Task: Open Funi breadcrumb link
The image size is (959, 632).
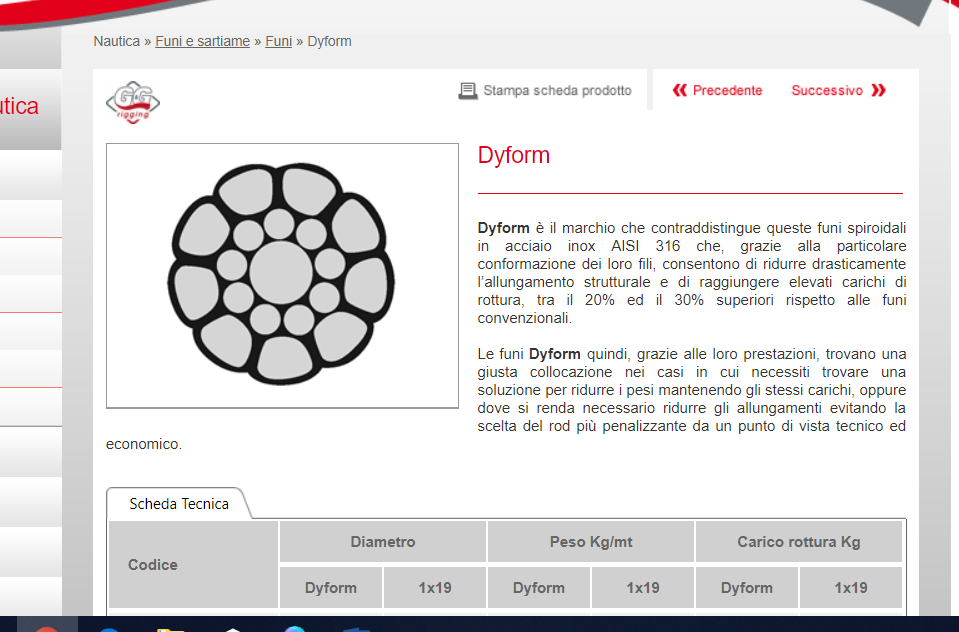Action: pyautogui.click(x=278, y=41)
